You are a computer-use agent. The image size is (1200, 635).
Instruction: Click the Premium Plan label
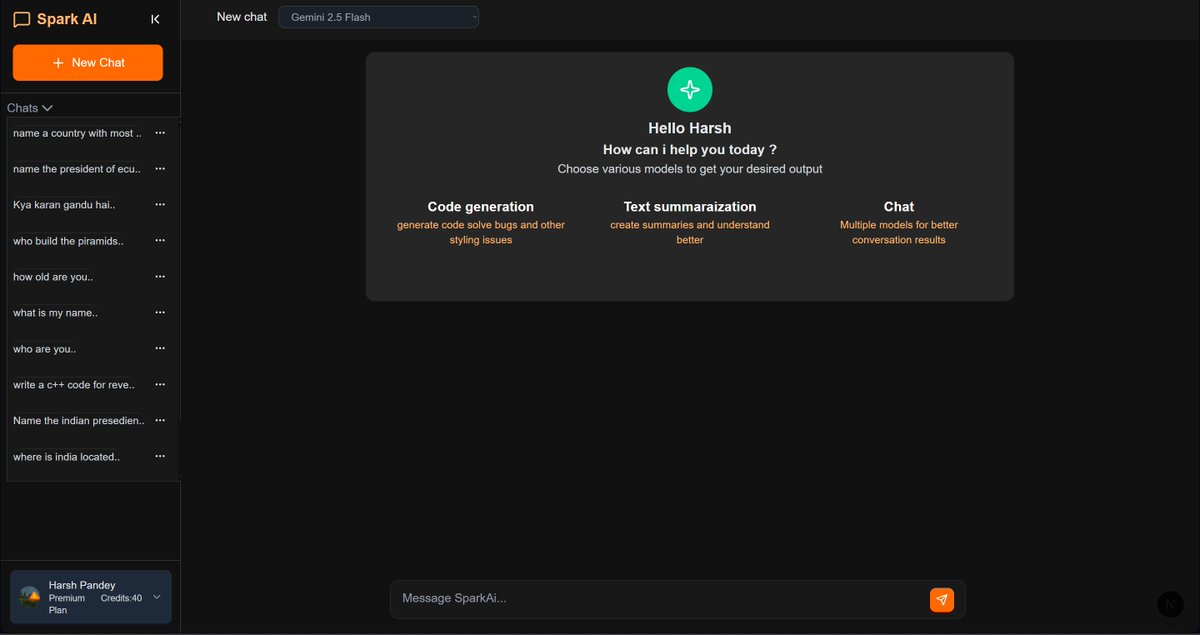point(67,604)
